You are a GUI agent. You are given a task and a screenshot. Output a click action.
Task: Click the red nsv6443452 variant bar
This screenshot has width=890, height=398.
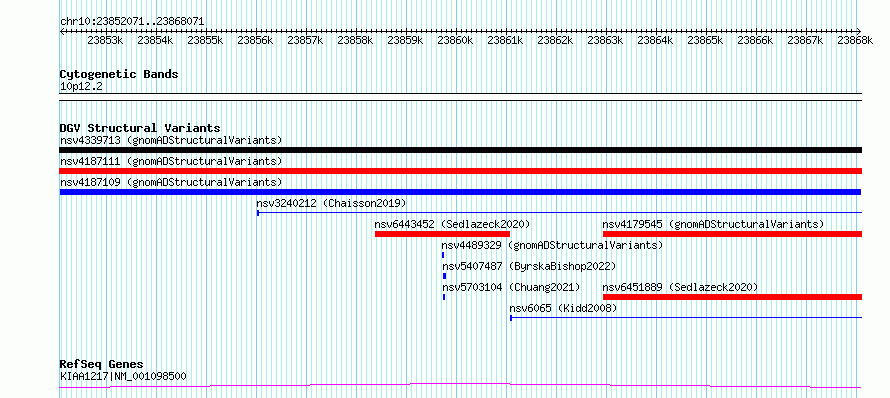[442, 234]
